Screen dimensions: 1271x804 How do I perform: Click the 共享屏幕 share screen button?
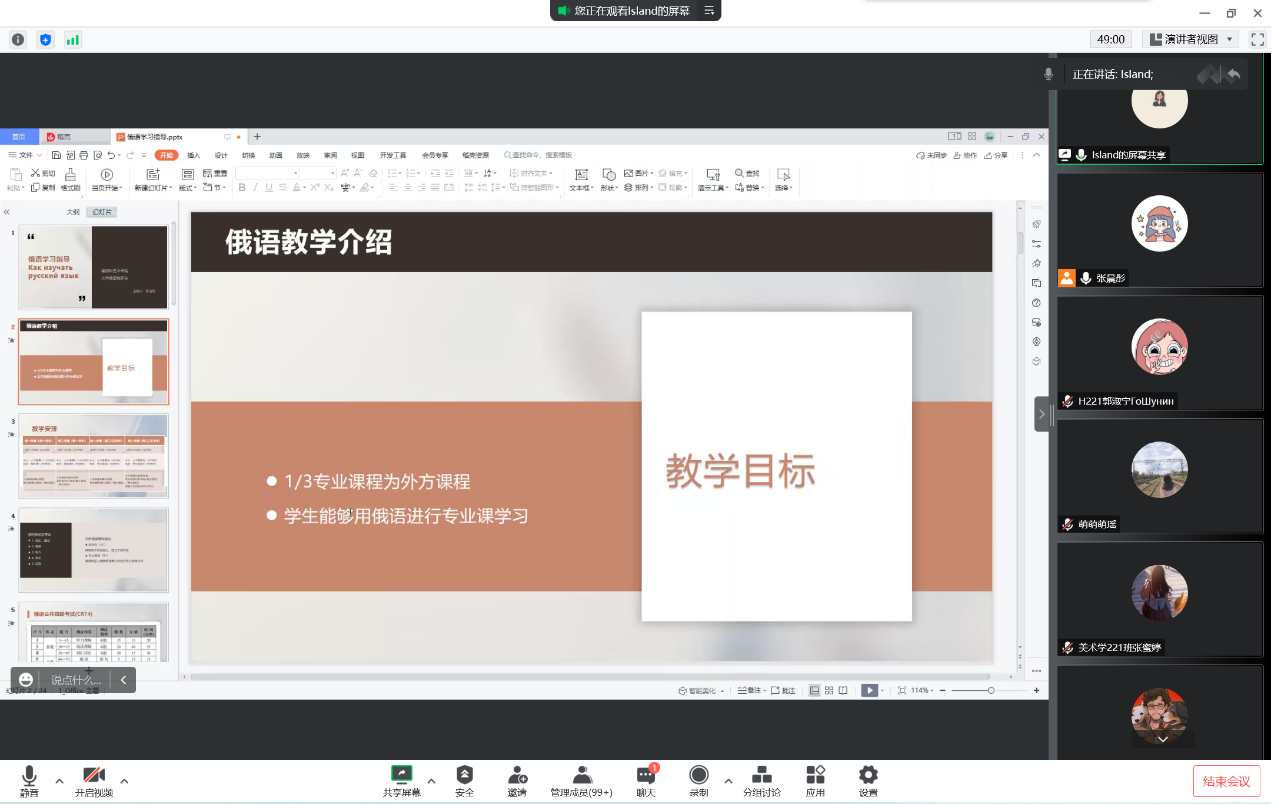tap(402, 780)
